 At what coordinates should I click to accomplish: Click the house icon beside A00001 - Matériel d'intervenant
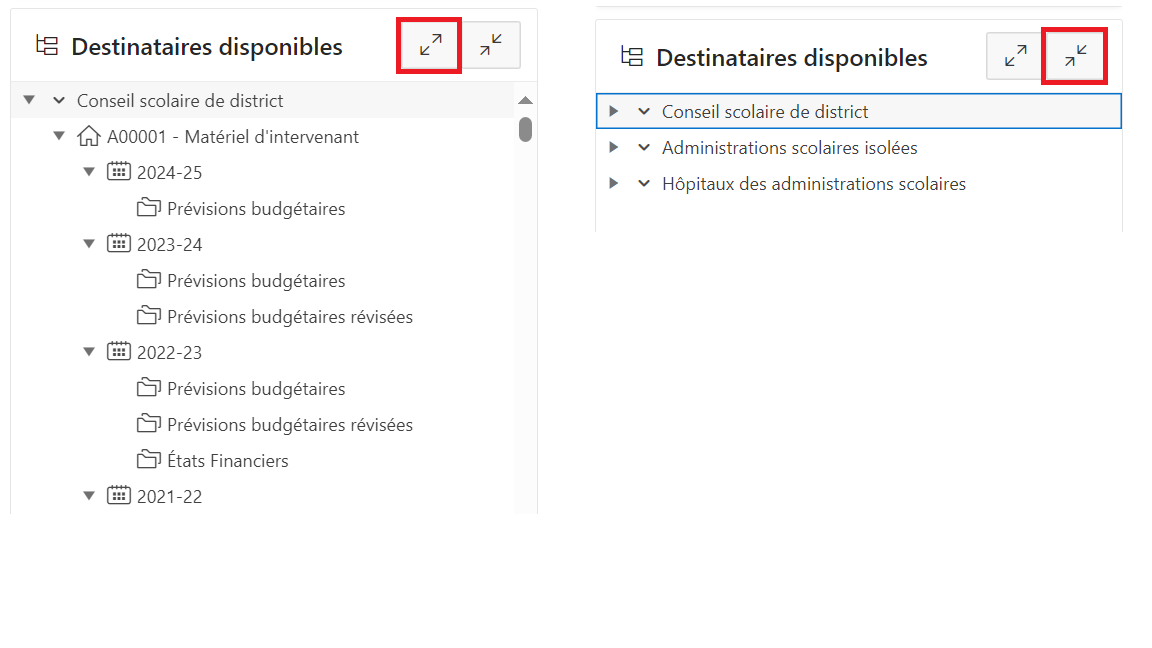pos(89,136)
